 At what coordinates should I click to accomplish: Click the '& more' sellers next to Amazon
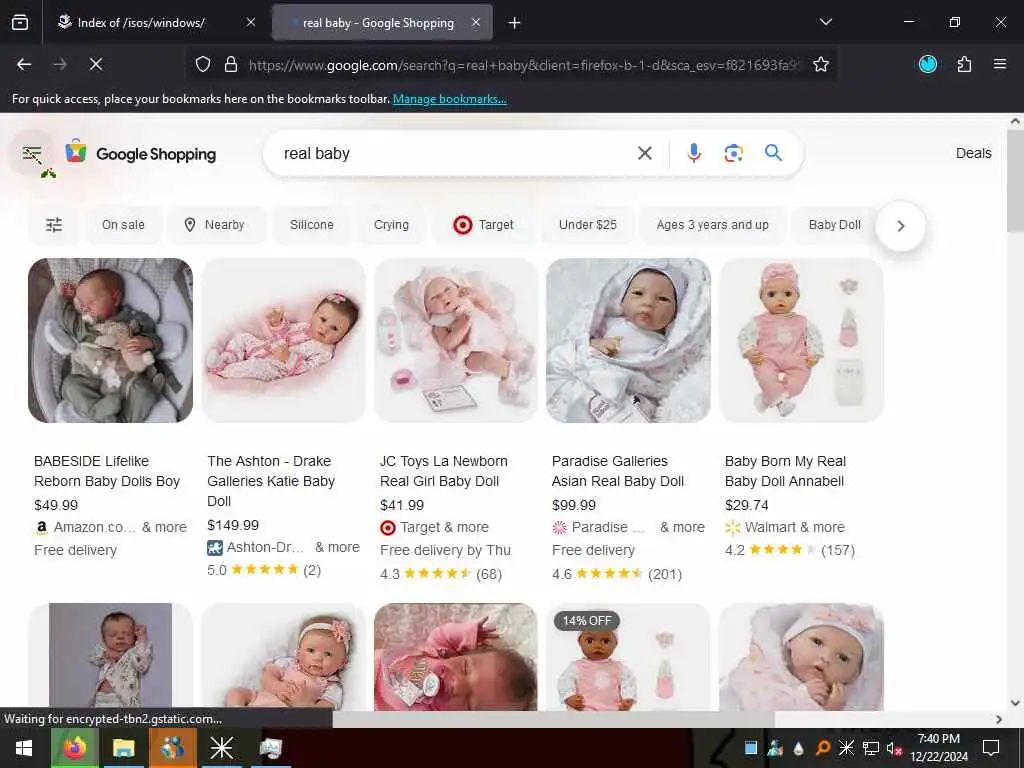164,527
